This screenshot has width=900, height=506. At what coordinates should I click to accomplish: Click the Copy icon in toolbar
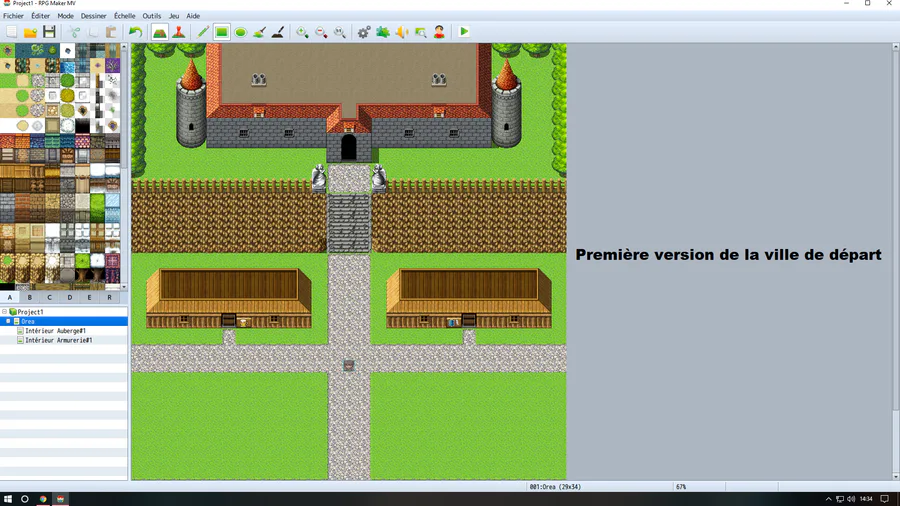92,32
